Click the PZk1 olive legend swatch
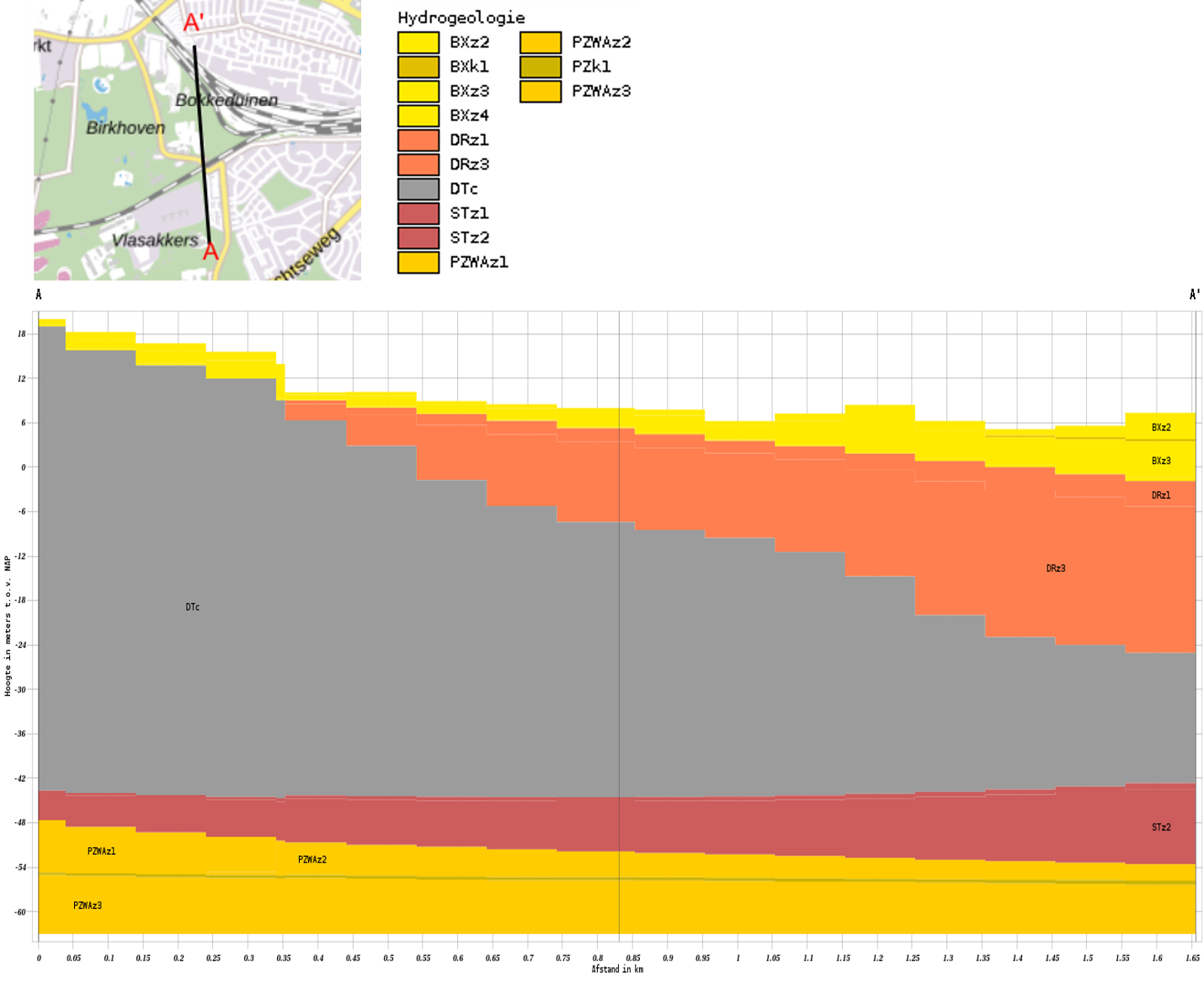 (x=541, y=67)
